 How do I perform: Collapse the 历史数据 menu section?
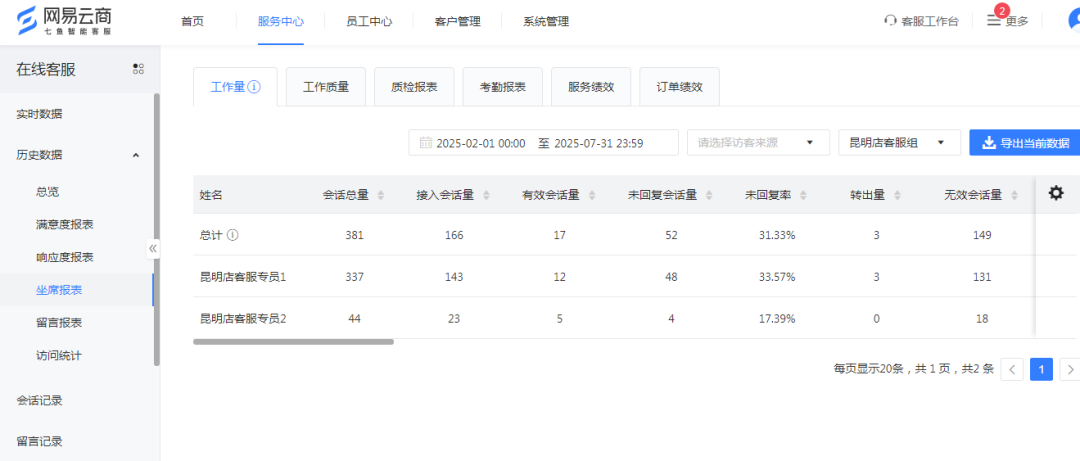click(136, 155)
